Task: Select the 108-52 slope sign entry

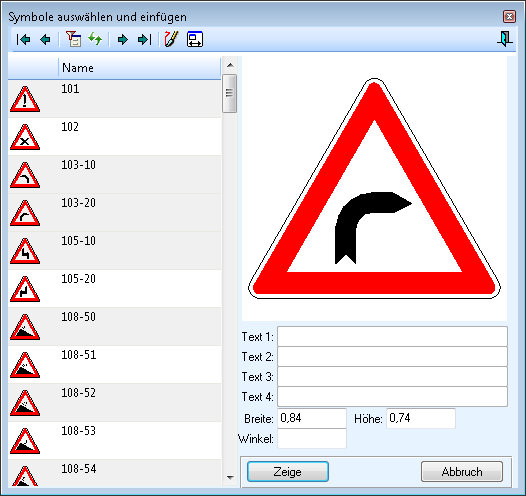Action: coord(114,402)
